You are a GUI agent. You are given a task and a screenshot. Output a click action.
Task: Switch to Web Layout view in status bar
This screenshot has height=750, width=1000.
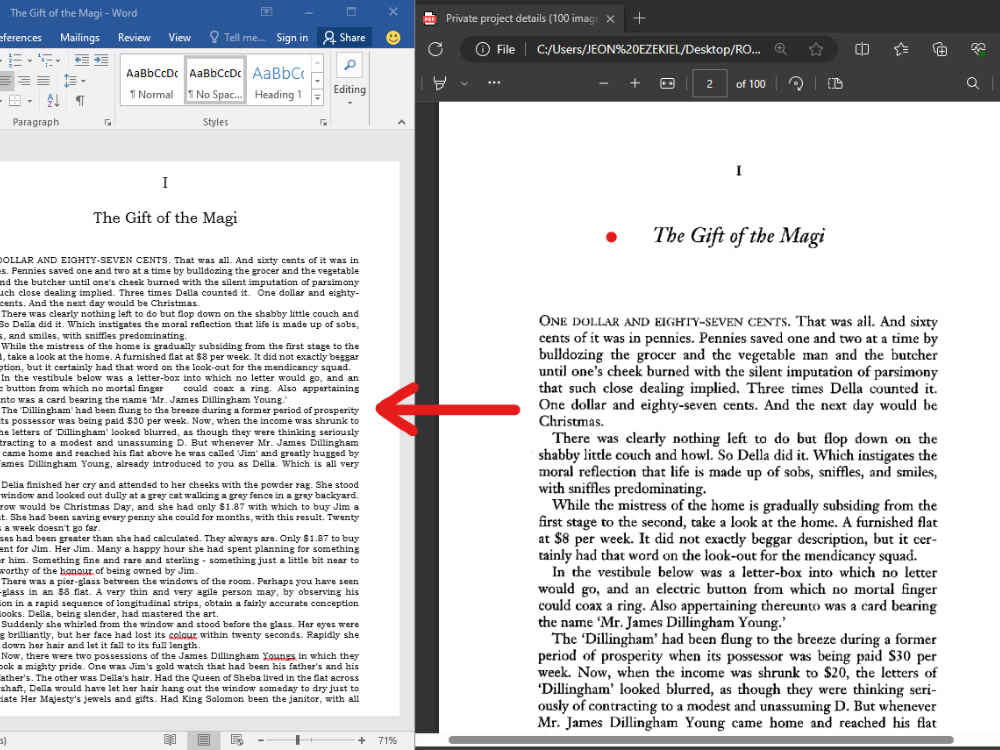237,740
